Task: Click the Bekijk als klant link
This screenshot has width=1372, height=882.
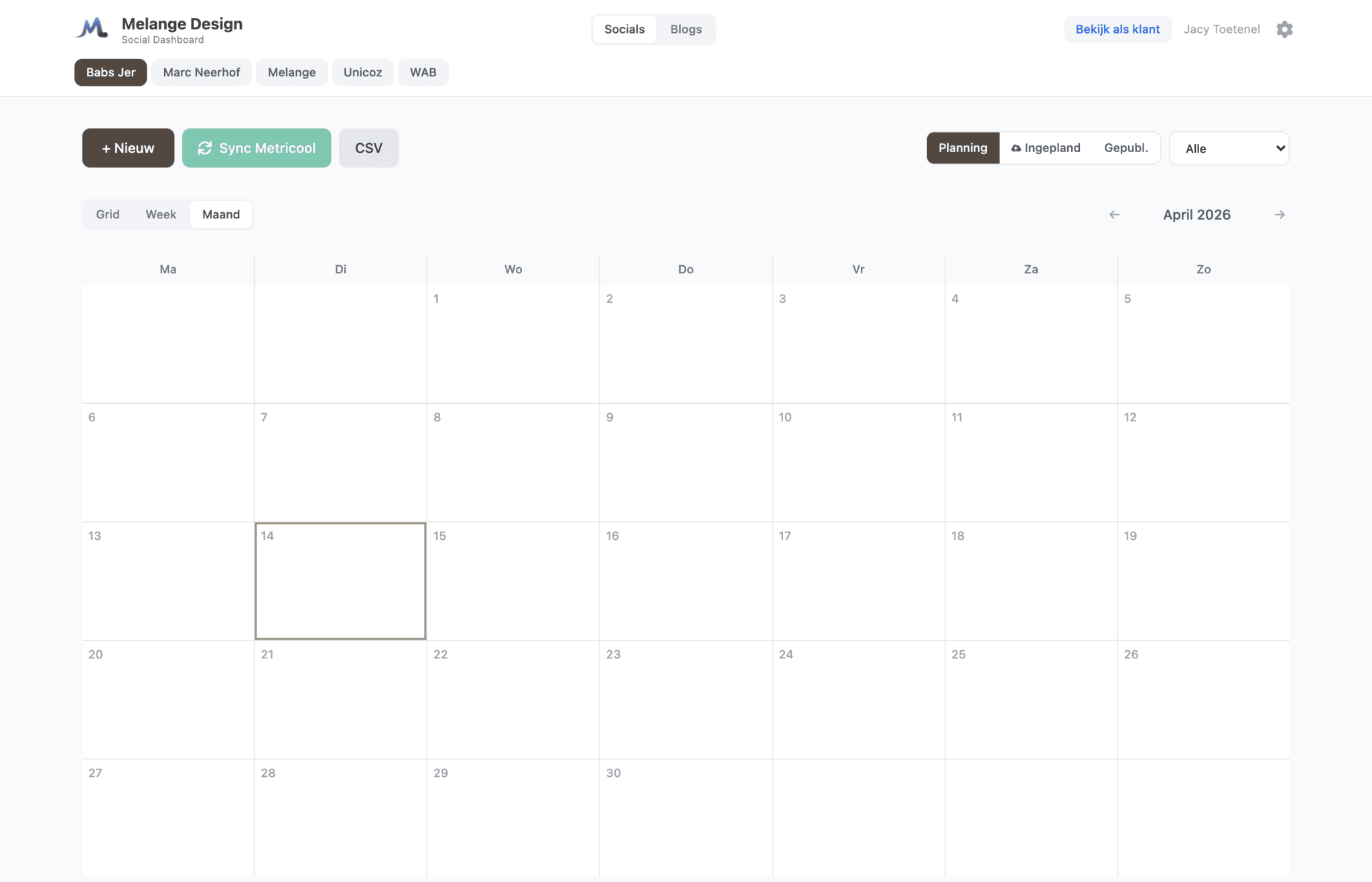Action: [x=1117, y=29]
